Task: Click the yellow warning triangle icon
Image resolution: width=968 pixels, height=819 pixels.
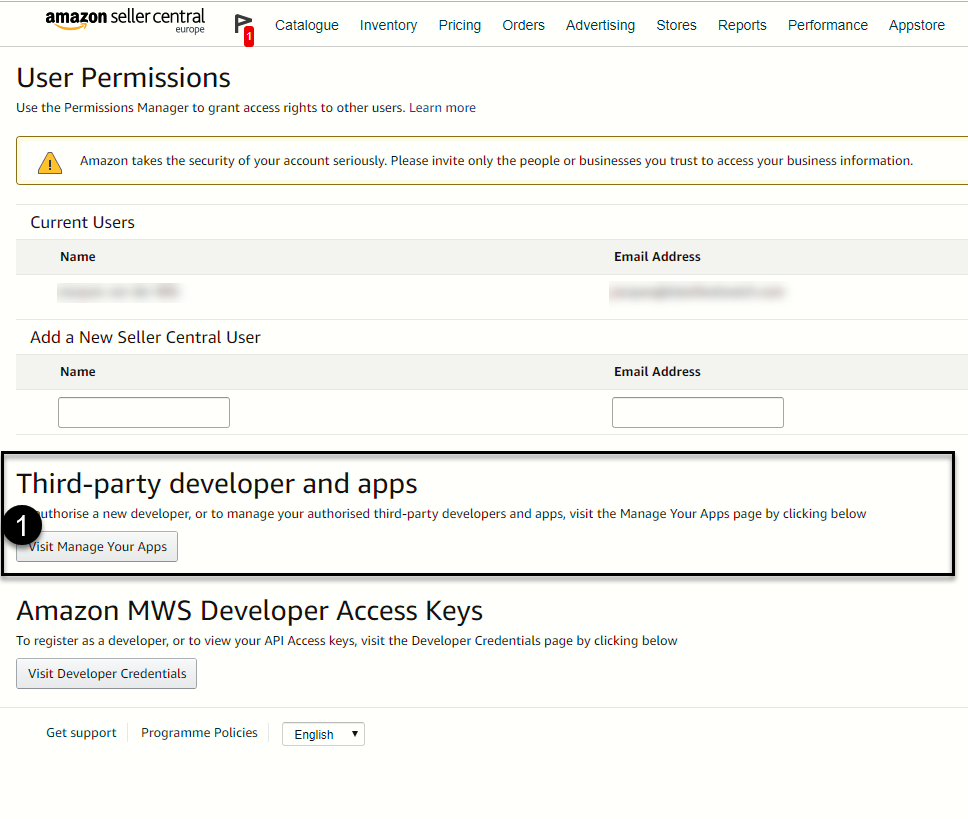Action: pyautogui.click(x=50, y=163)
